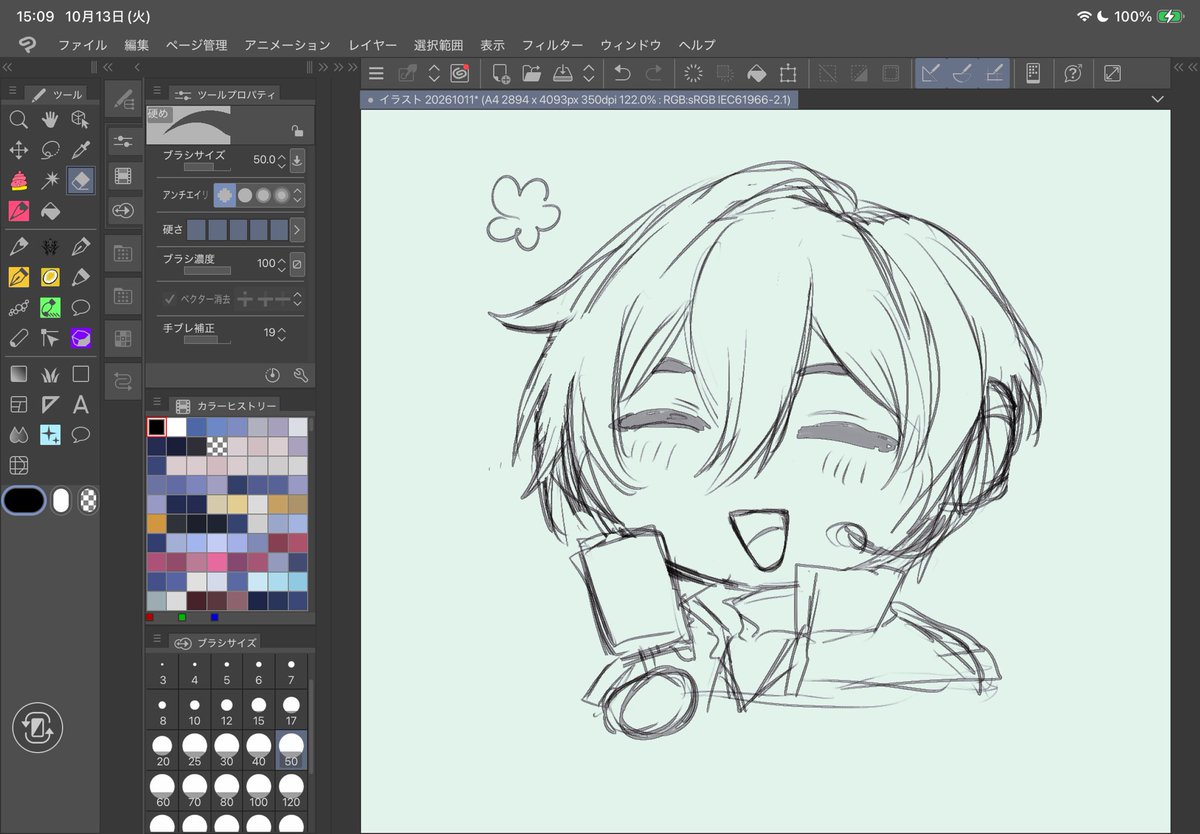This screenshot has width=1200, height=834.
Task: Toggle the sub tool lock icon
Action: coord(296,130)
